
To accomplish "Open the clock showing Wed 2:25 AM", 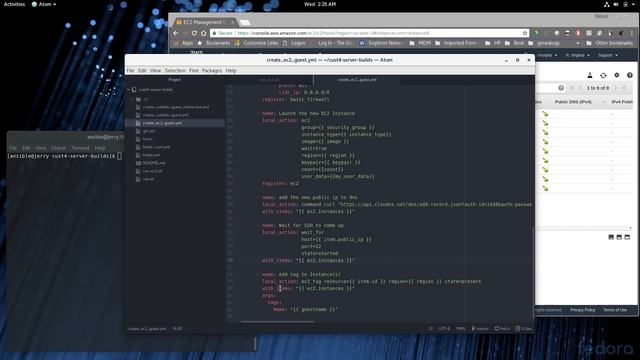I will coord(320,4).
